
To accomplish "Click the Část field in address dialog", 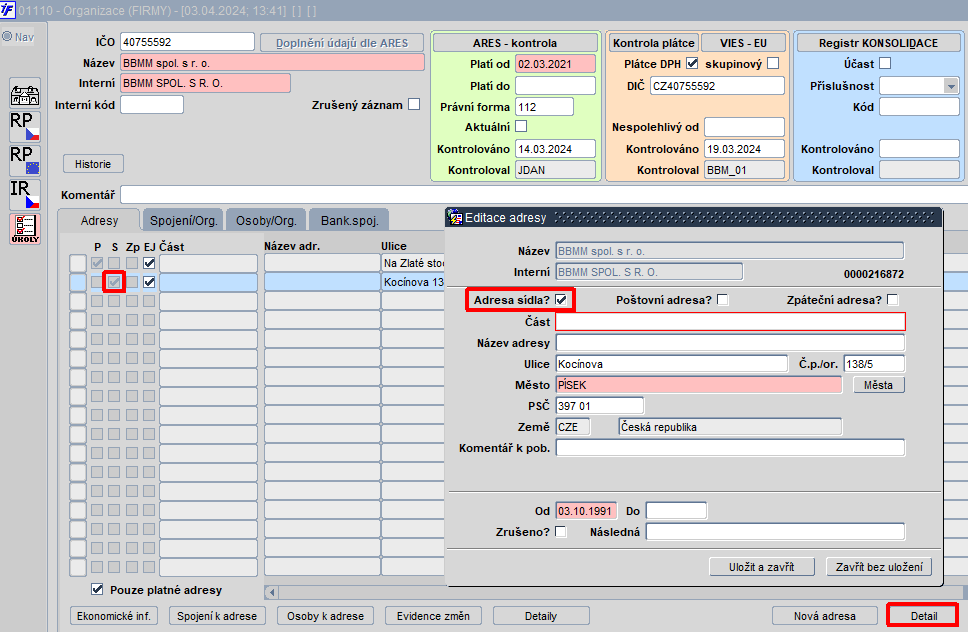I will click(730, 322).
